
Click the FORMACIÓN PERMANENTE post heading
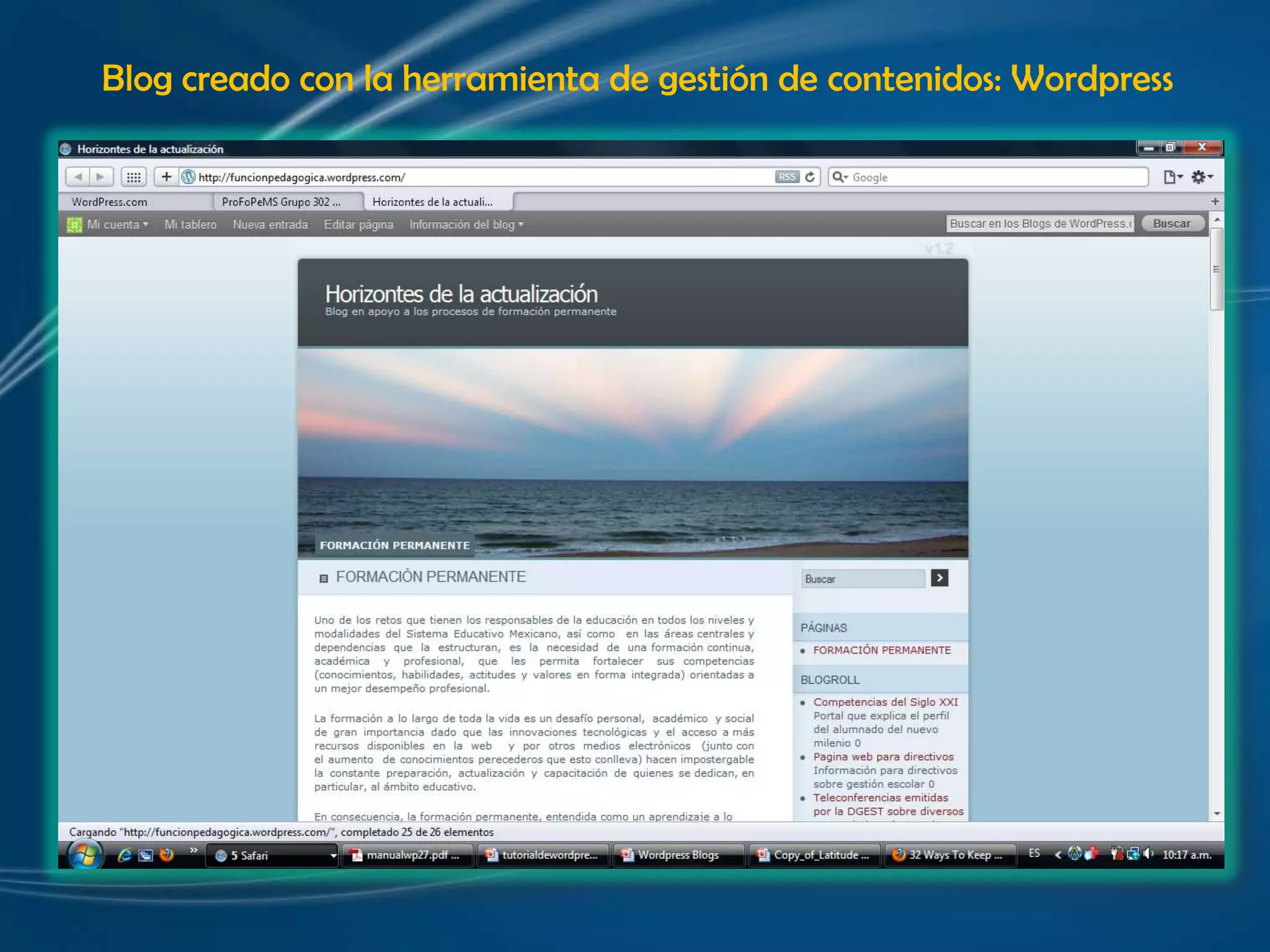[431, 577]
